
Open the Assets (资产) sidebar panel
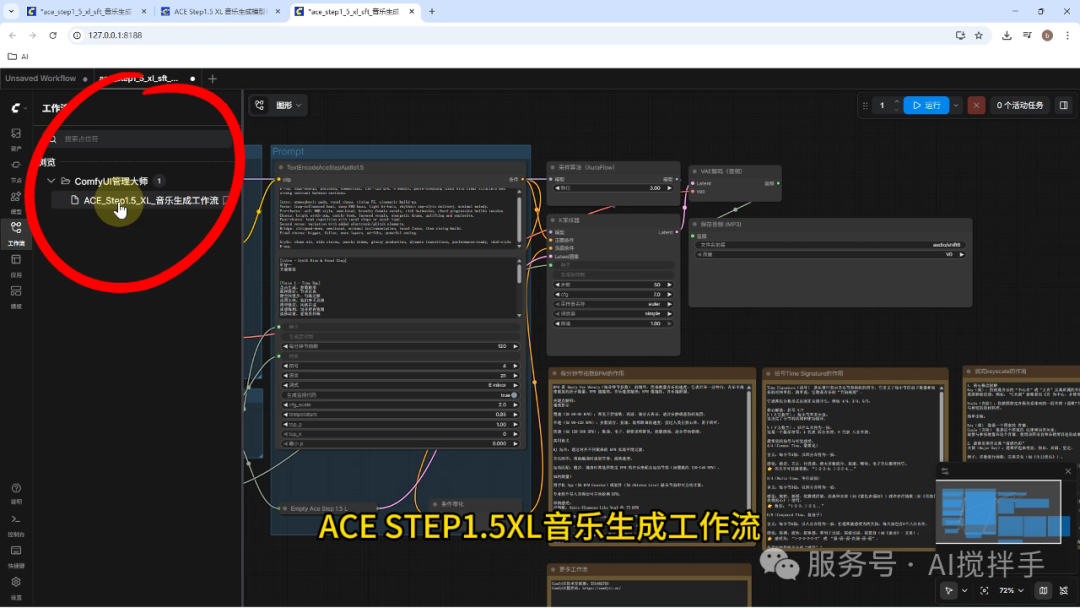(16, 138)
